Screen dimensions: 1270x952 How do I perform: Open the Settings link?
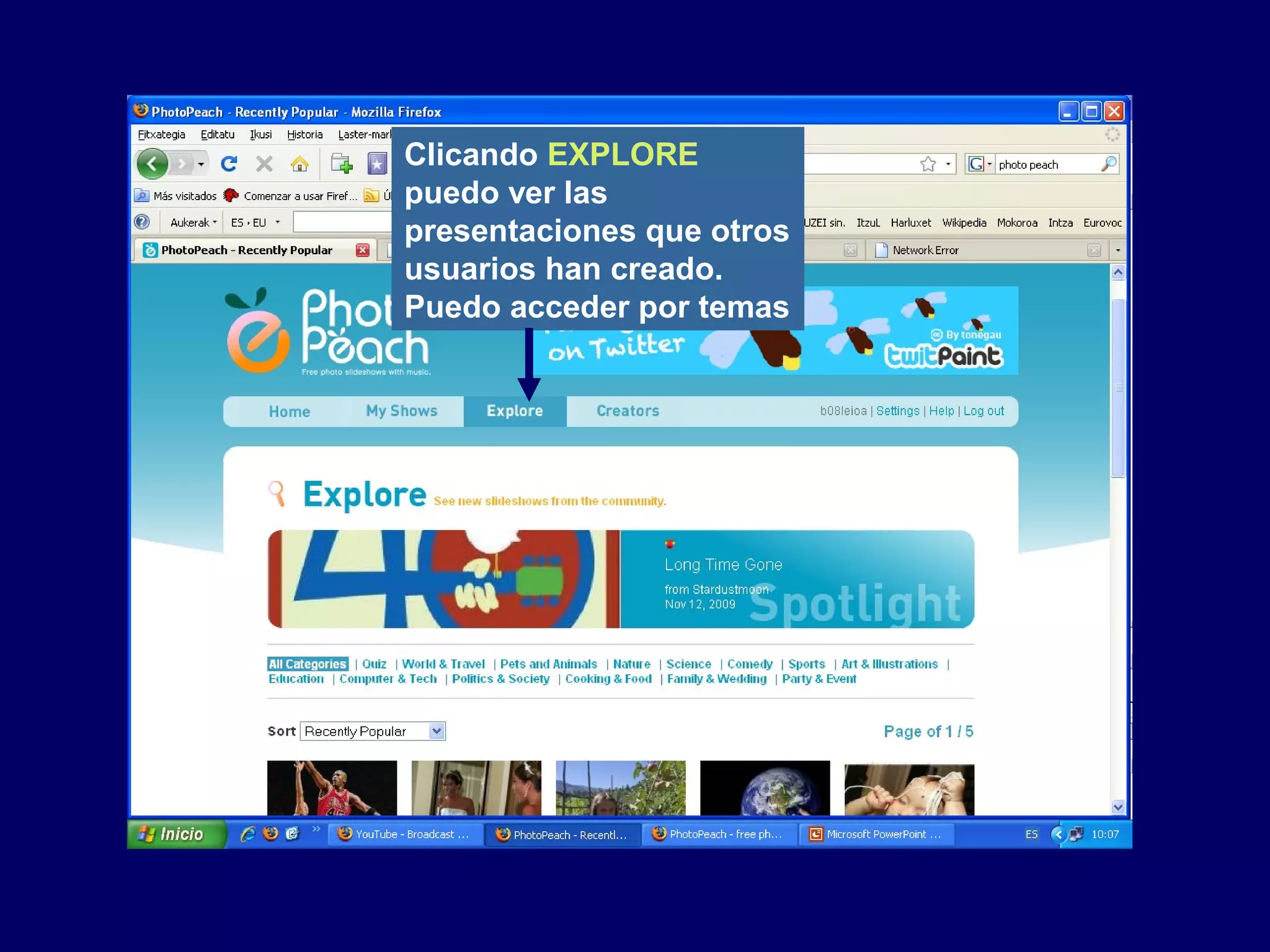(897, 411)
